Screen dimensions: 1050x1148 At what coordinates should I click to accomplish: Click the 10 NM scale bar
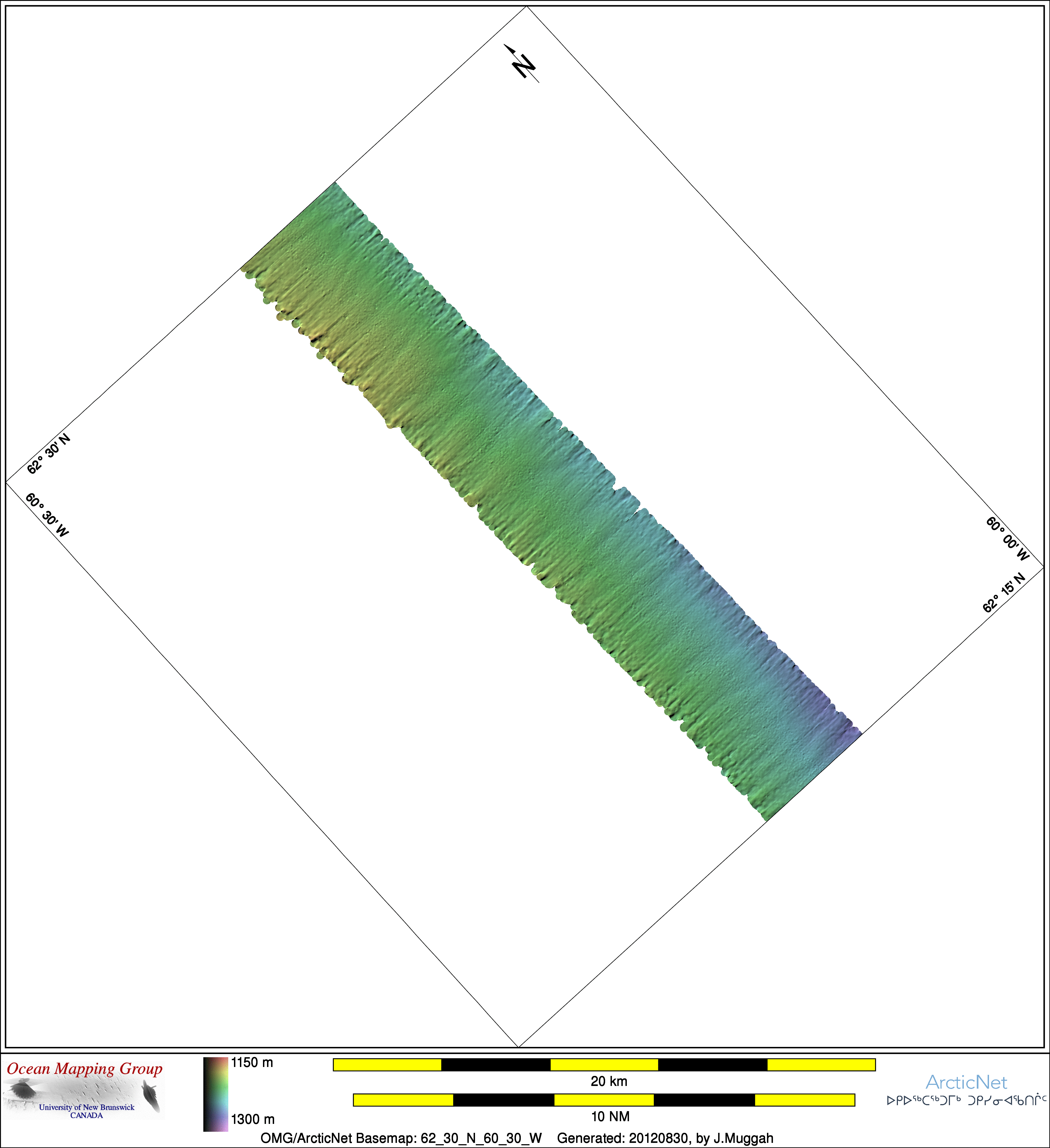pyautogui.click(x=604, y=1100)
